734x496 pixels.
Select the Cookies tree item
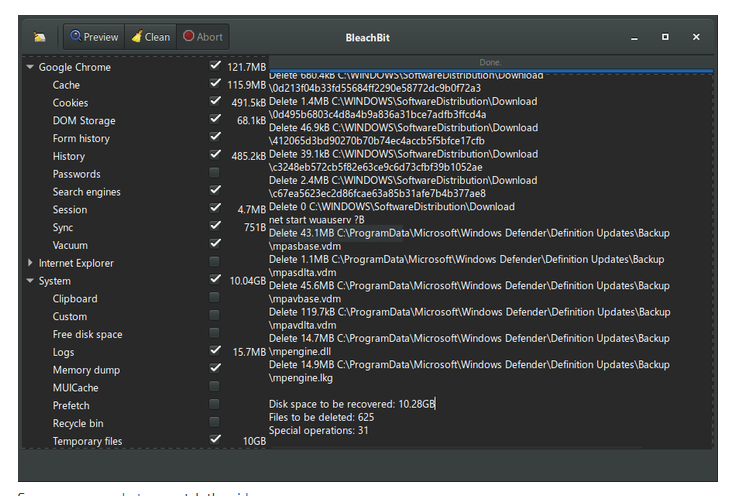[x=70, y=103]
